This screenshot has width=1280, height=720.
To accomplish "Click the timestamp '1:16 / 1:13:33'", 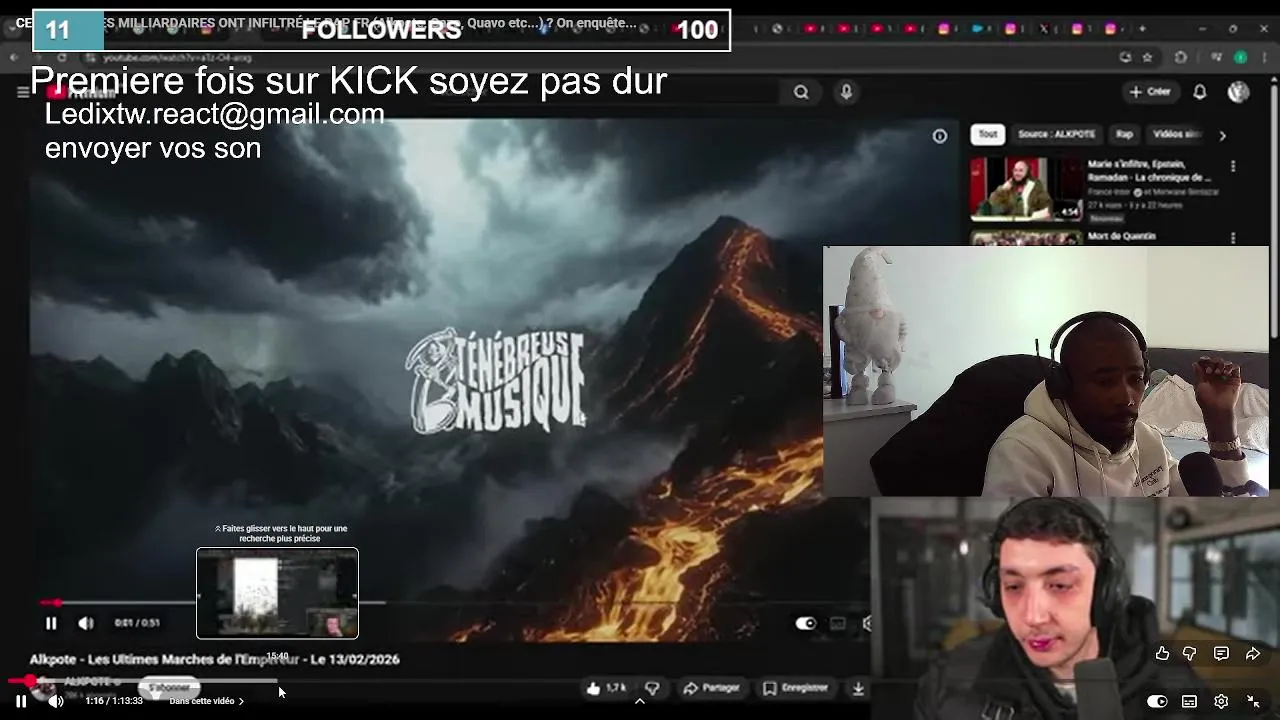I will click(114, 701).
